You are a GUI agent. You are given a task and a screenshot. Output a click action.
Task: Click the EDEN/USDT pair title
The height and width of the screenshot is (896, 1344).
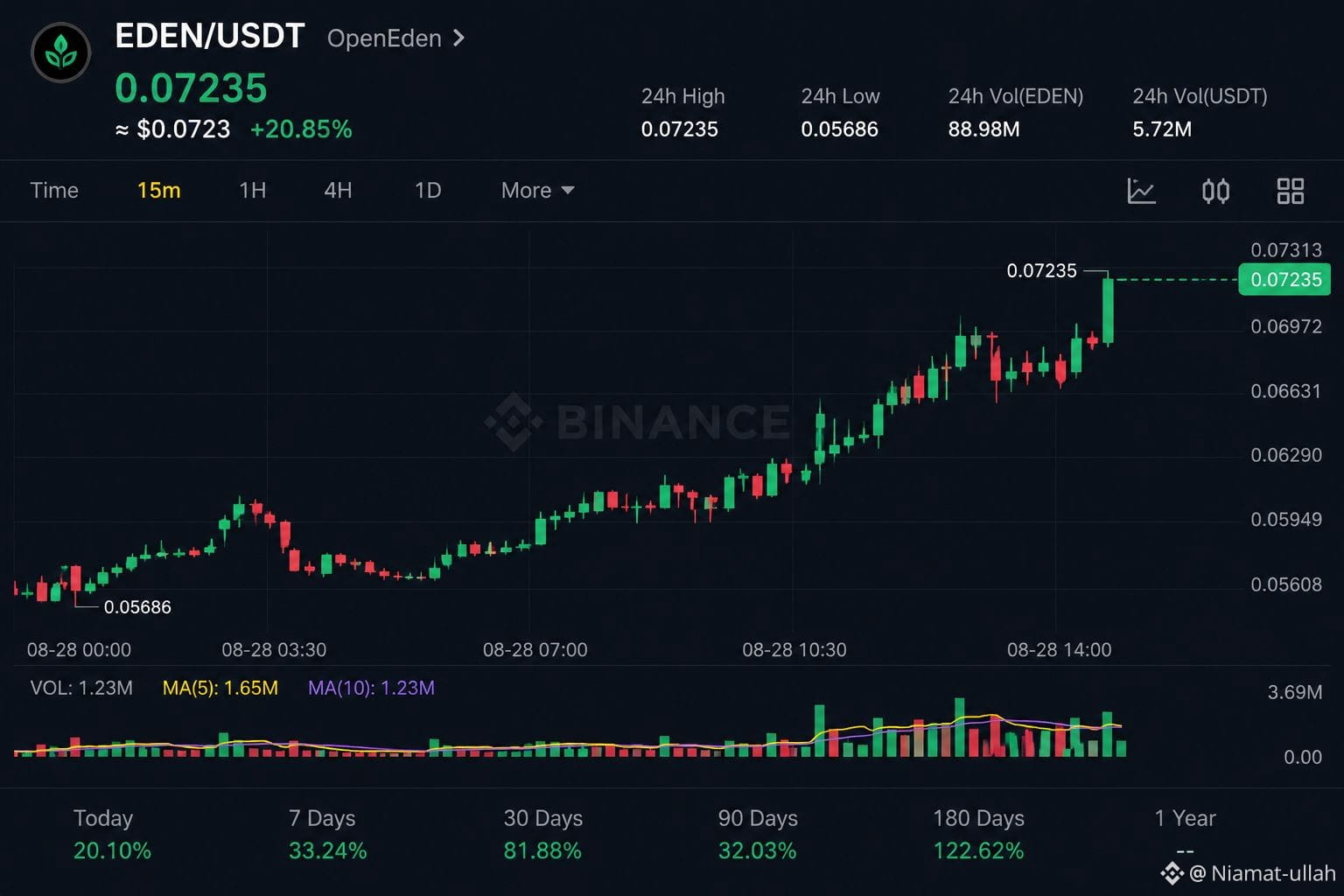click(x=210, y=37)
